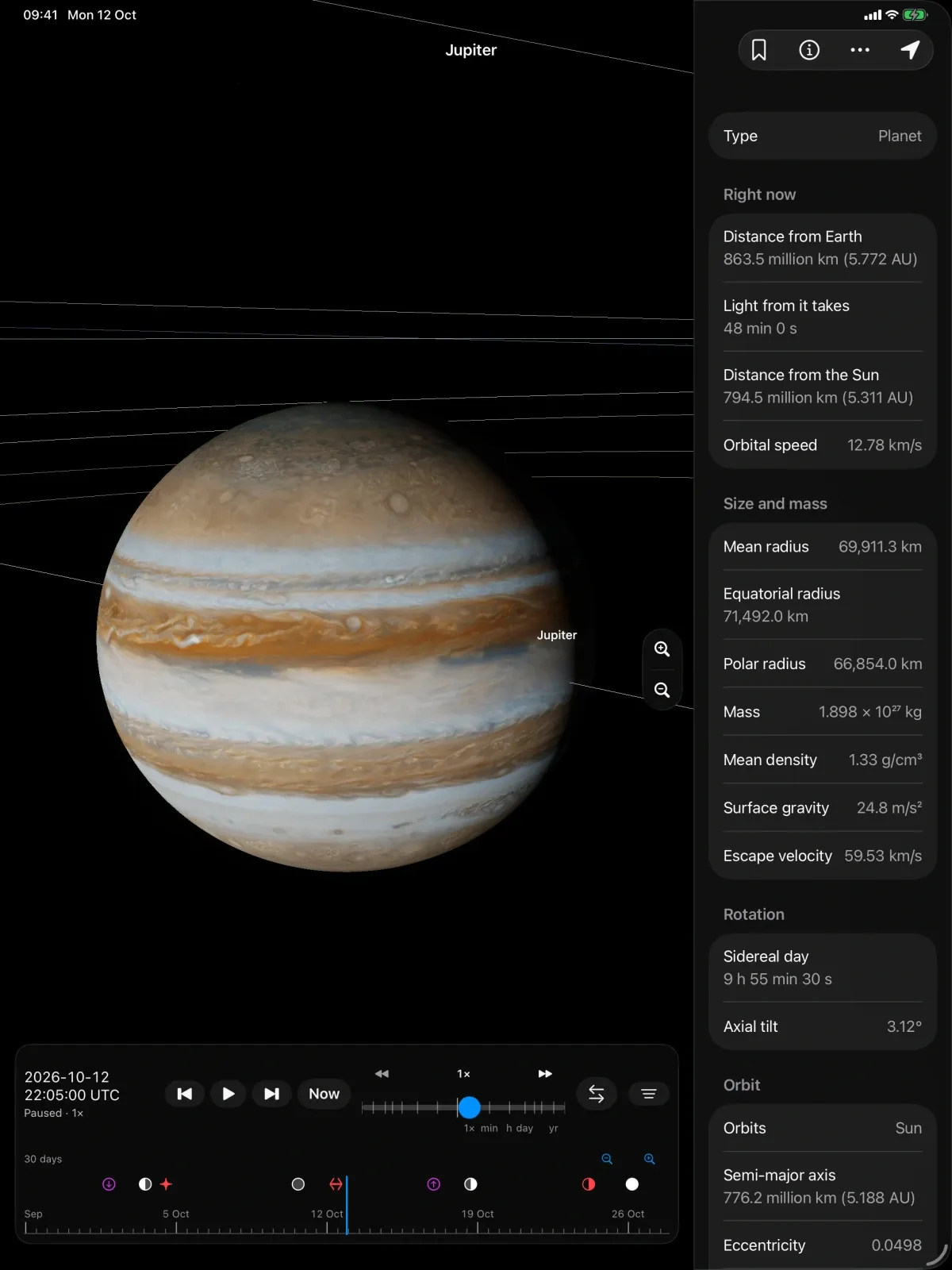
Task: Open the info circle icon in top bar
Action: tap(809, 50)
